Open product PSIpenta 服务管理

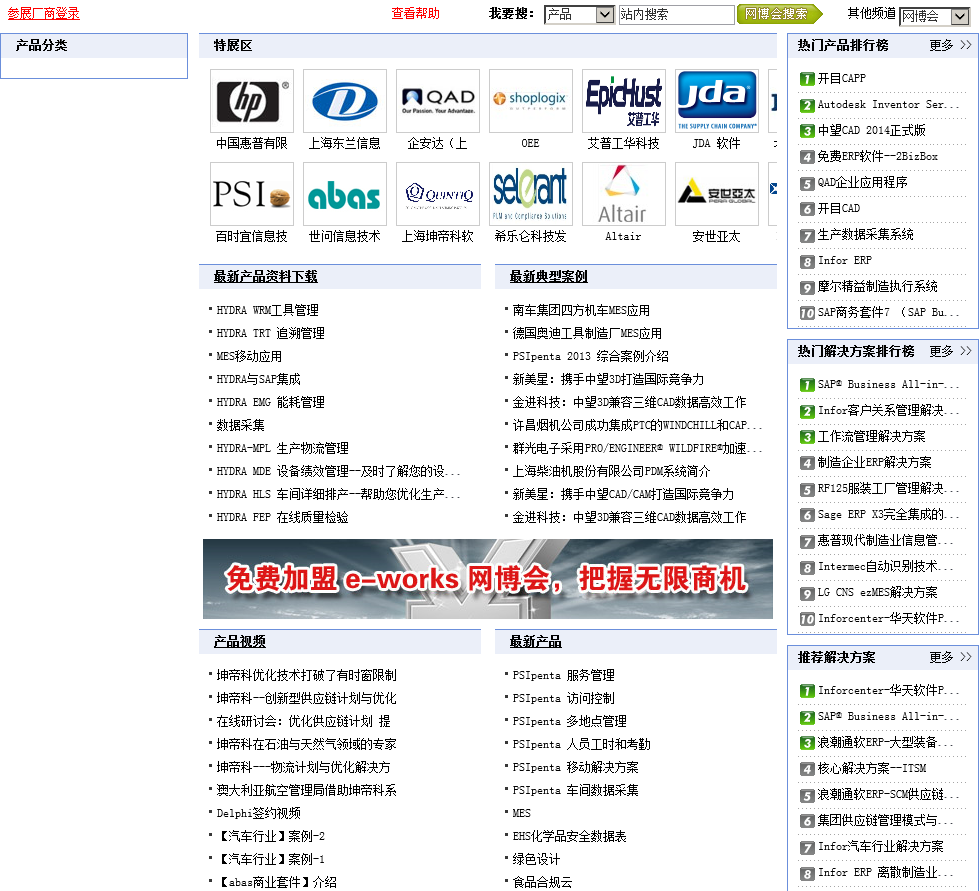(564, 675)
